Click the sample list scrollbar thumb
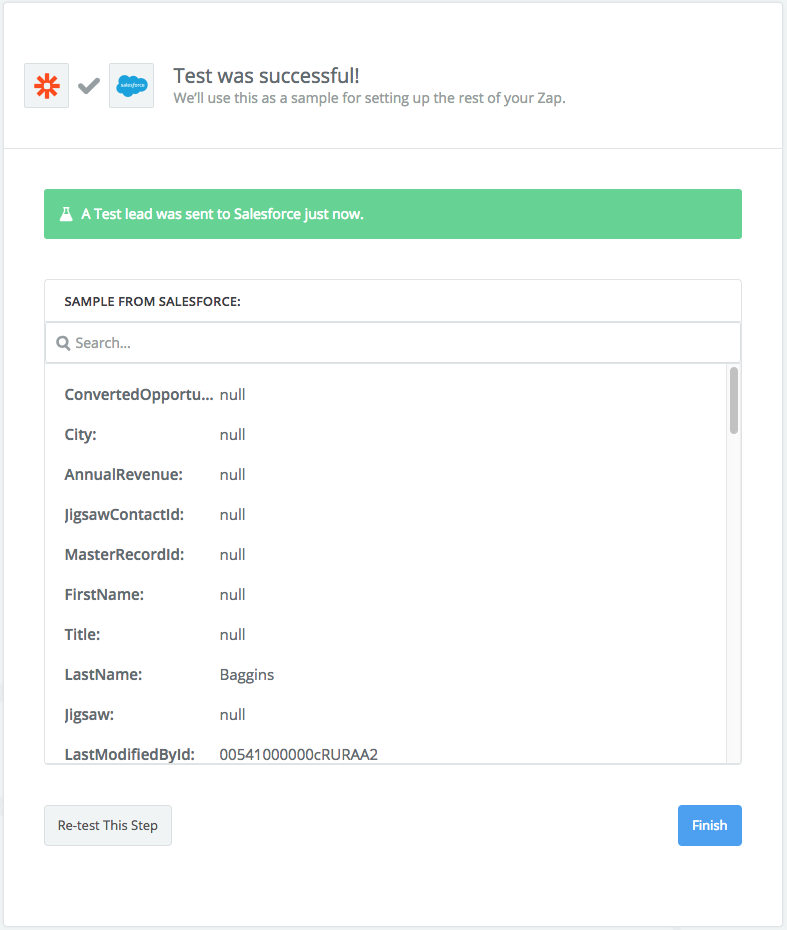 (x=734, y=400)
